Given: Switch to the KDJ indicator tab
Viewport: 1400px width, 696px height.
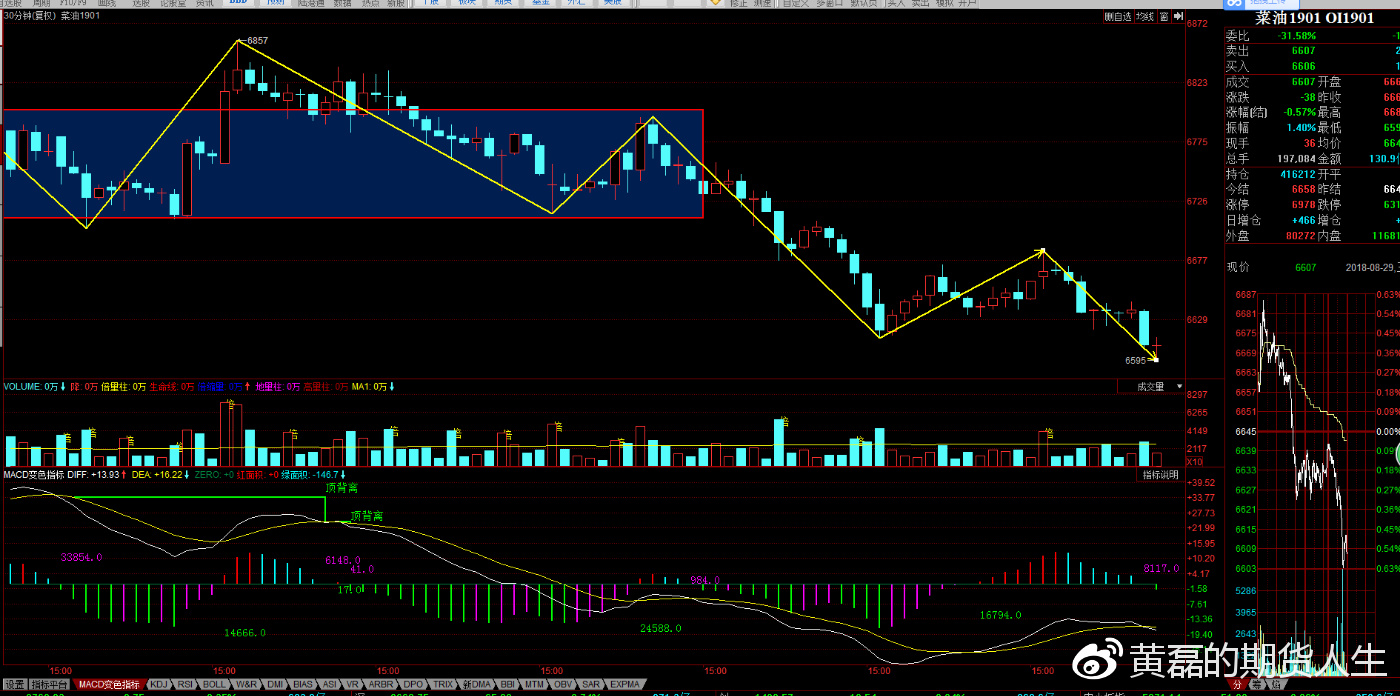Looking at the screenshot, I should (x=159, y=684).
